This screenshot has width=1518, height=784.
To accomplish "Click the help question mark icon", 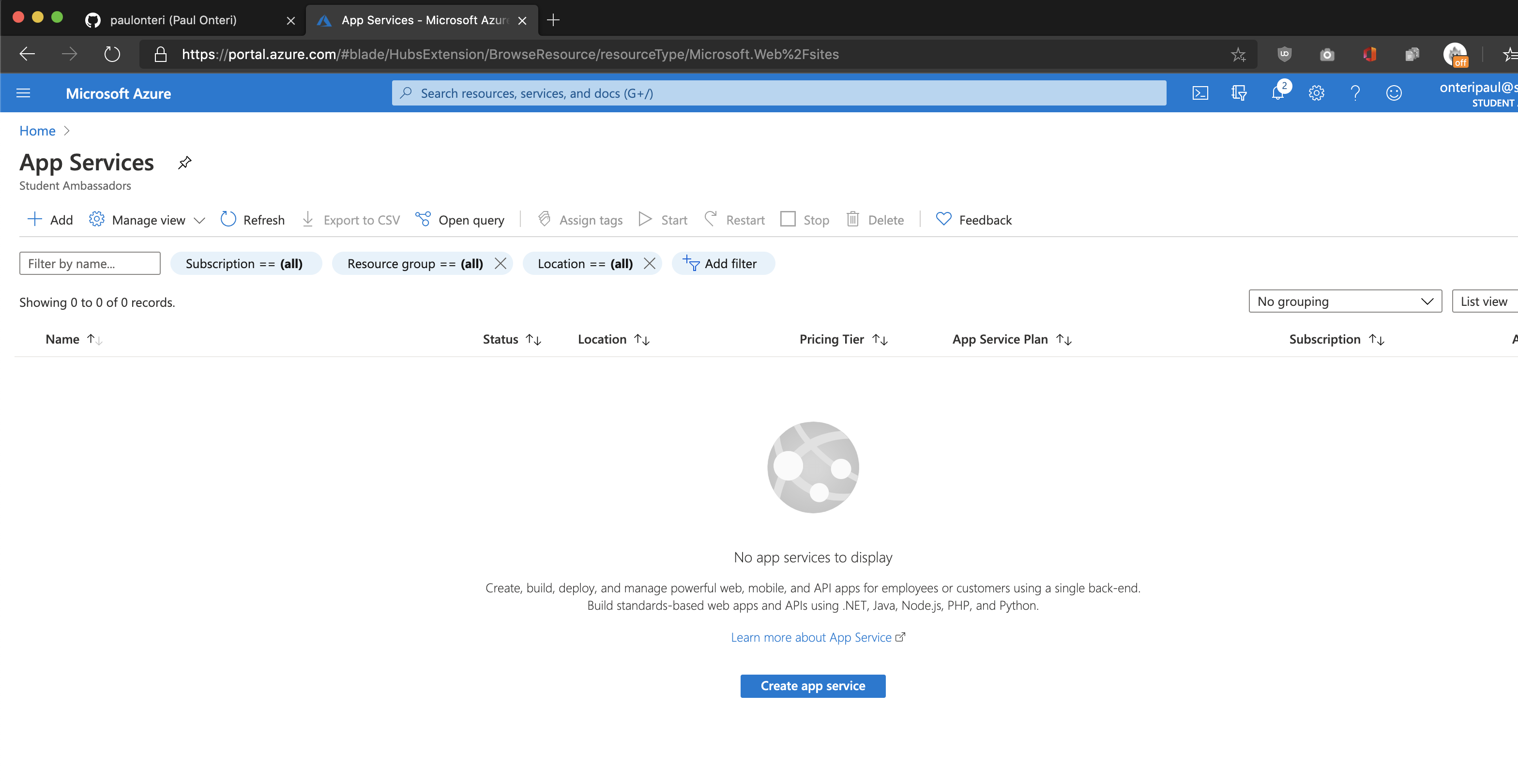I will coord(1355,93).
